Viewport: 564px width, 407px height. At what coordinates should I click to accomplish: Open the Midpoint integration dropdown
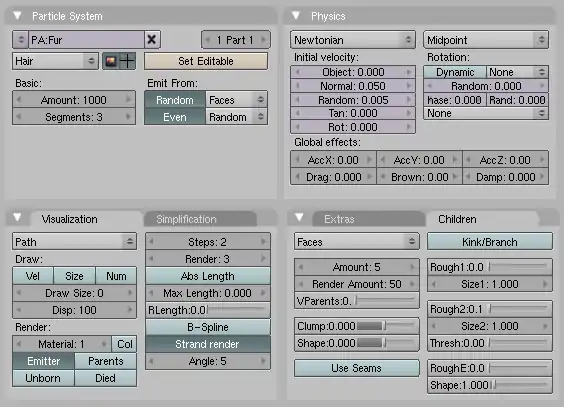pyautogui.click(x=486, y=40)
